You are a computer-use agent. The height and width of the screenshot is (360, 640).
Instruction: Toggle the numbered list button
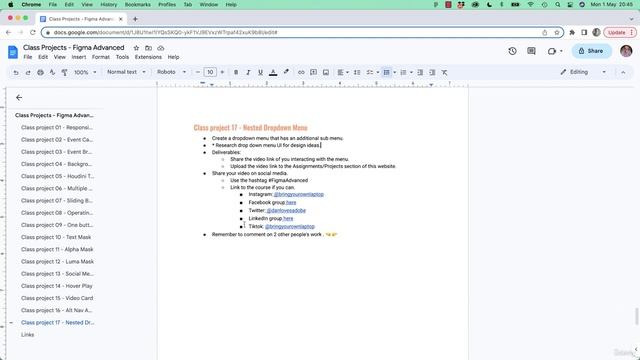pyautogui.click(x=403, y=72)
